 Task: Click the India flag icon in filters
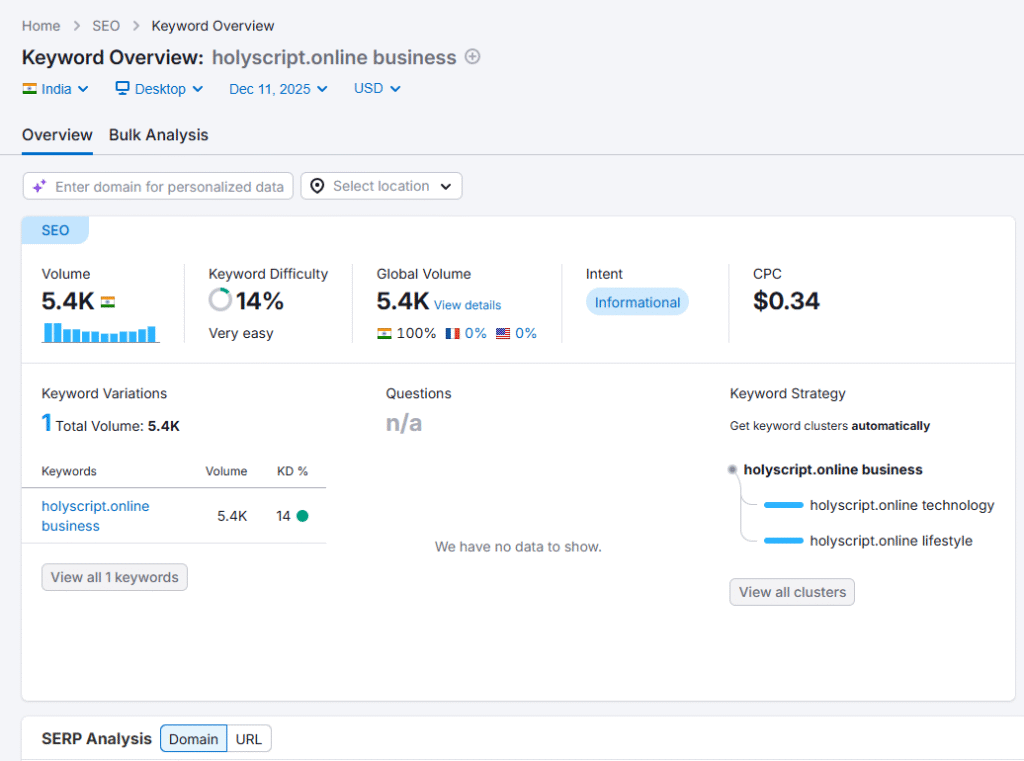coord(30,88)
